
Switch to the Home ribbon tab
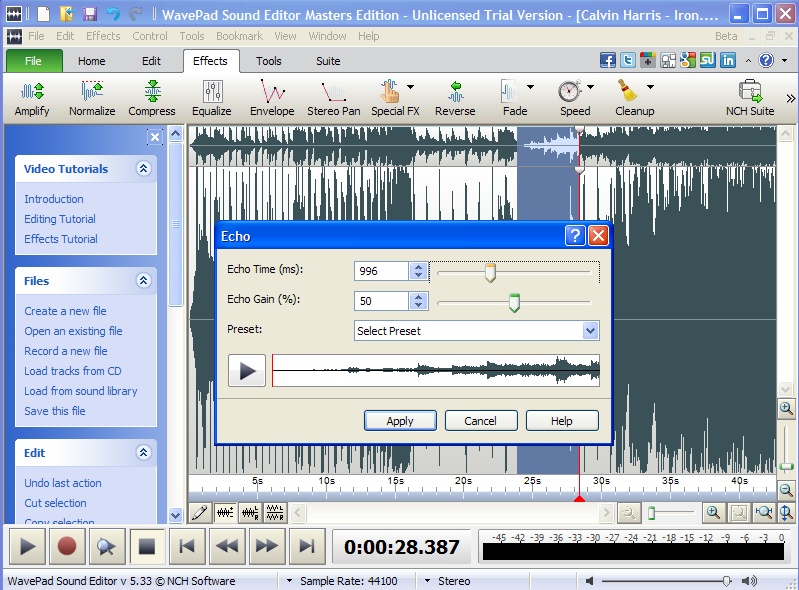(x=92, y=61)
